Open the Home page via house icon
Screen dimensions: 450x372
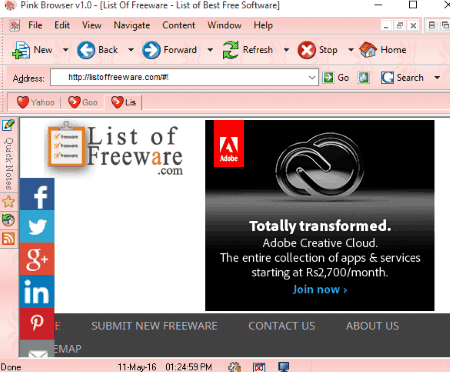(x=368, y=50)
